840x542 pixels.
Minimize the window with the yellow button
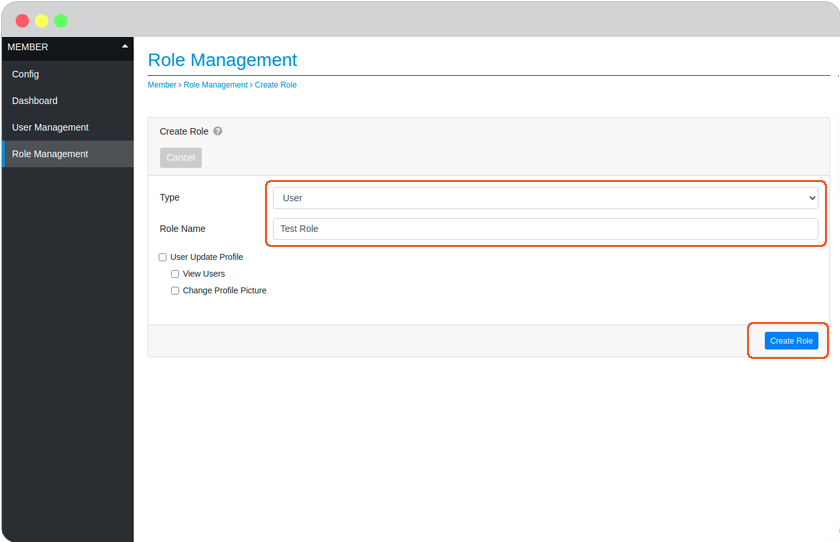[42, 21]
